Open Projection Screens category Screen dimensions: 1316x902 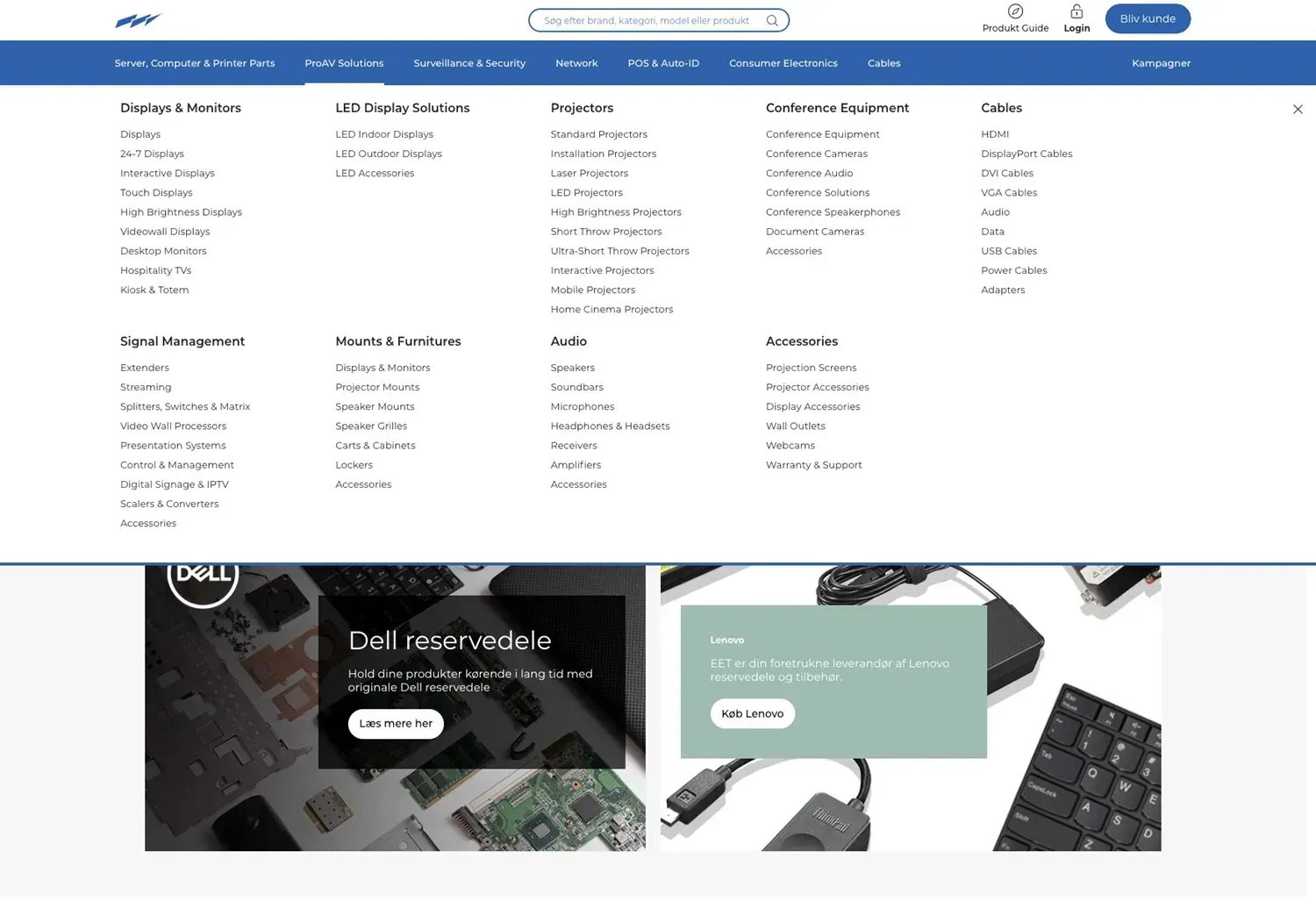tap(811, 368)
